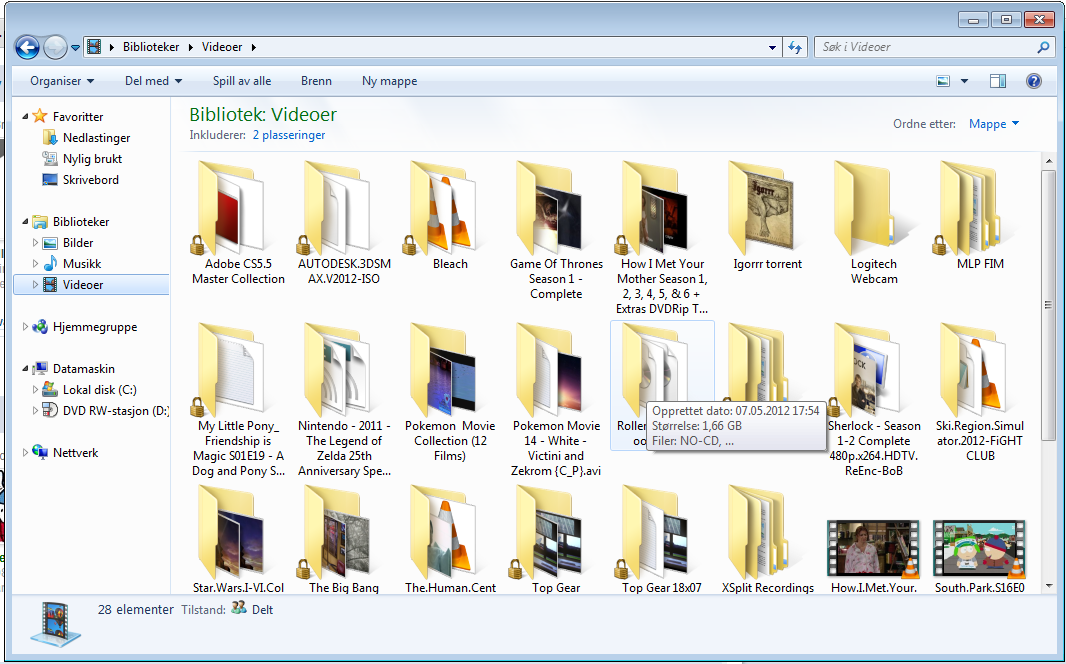Viewport: 1066px width, 664px height.
Task: Open the 'Del med' menu
Action: click(x=154, y=81)
